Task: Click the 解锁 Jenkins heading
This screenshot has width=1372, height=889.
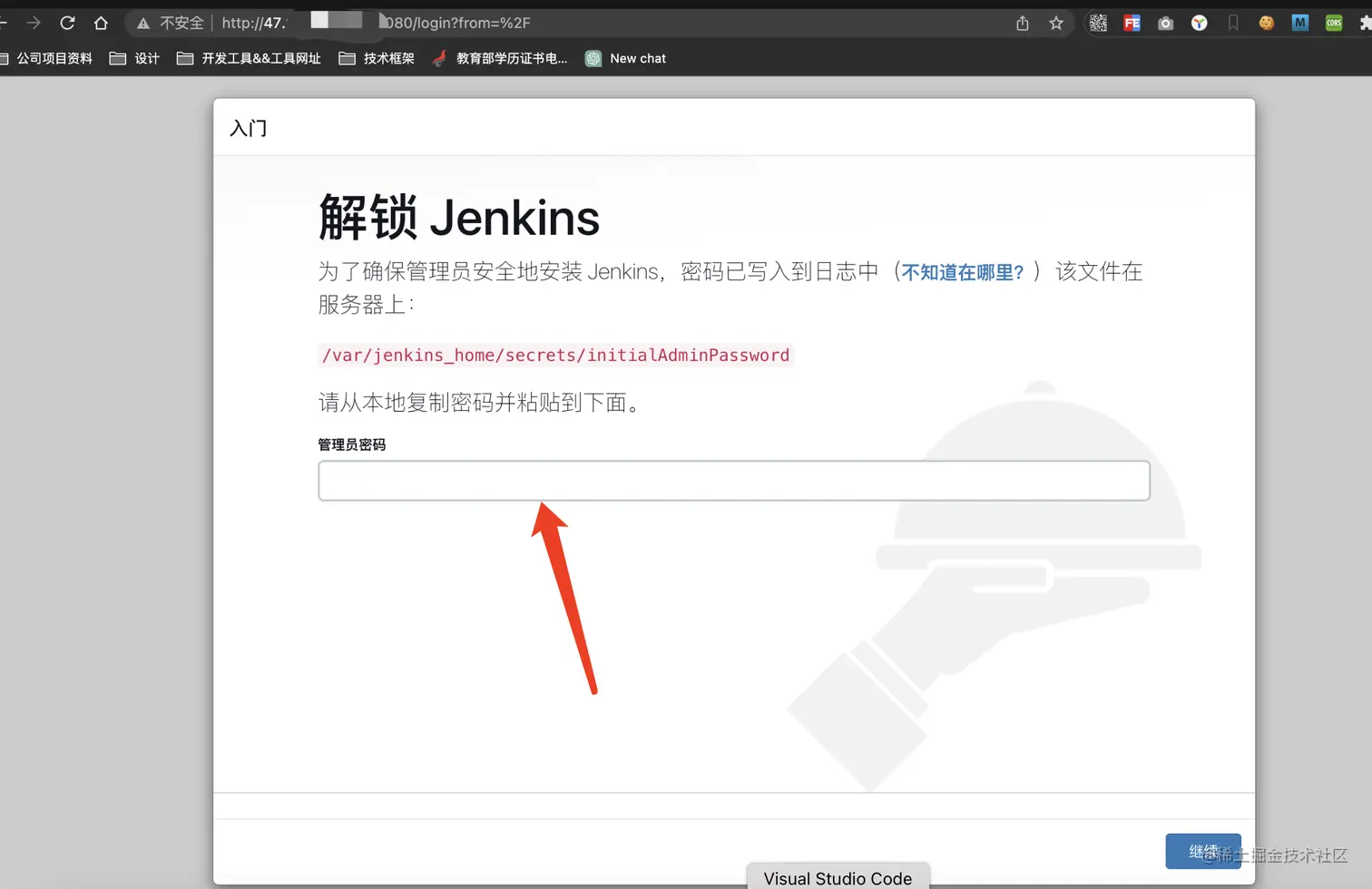Action: point(459,218)
